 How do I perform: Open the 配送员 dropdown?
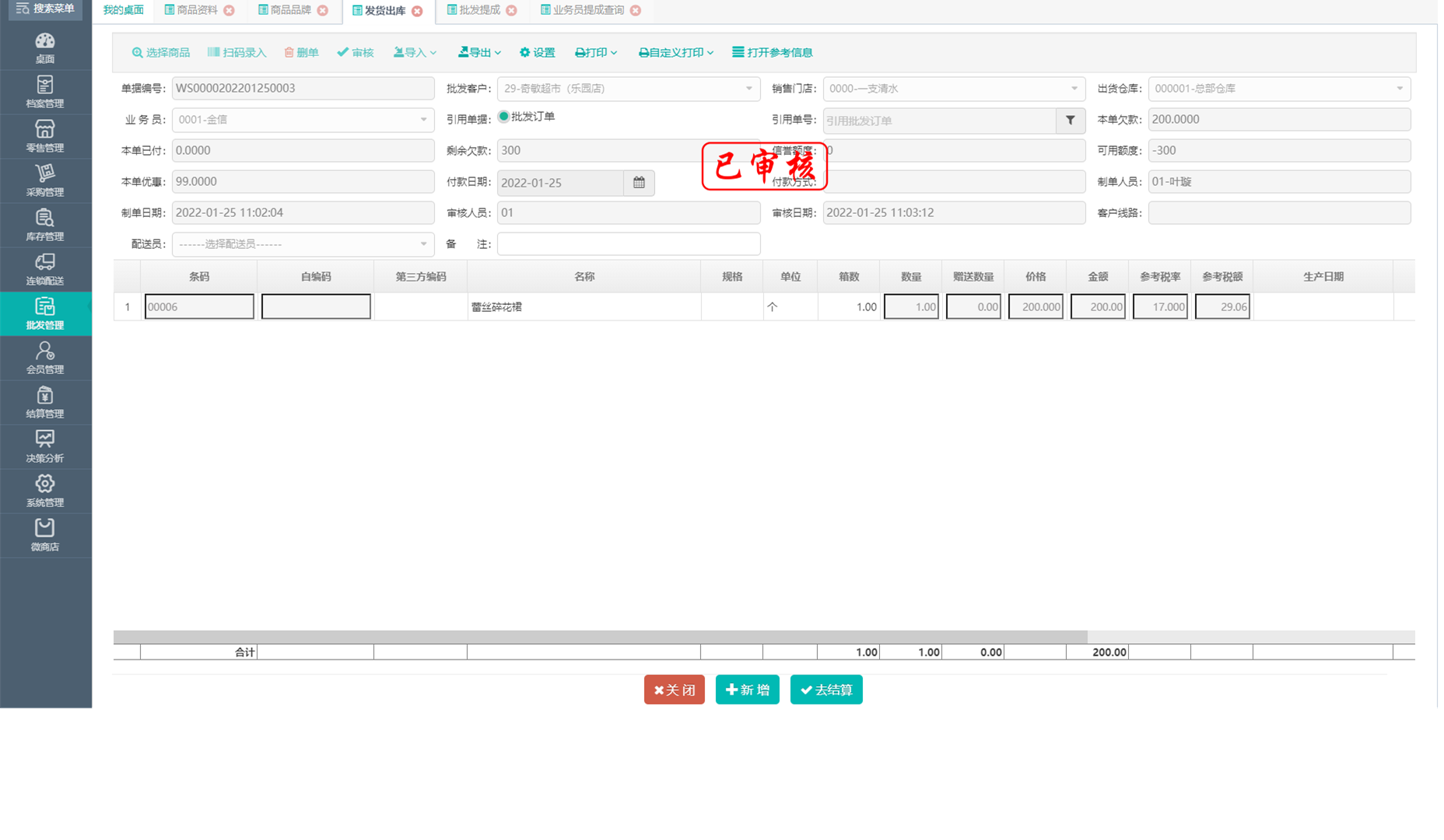(x=303, y=244)
